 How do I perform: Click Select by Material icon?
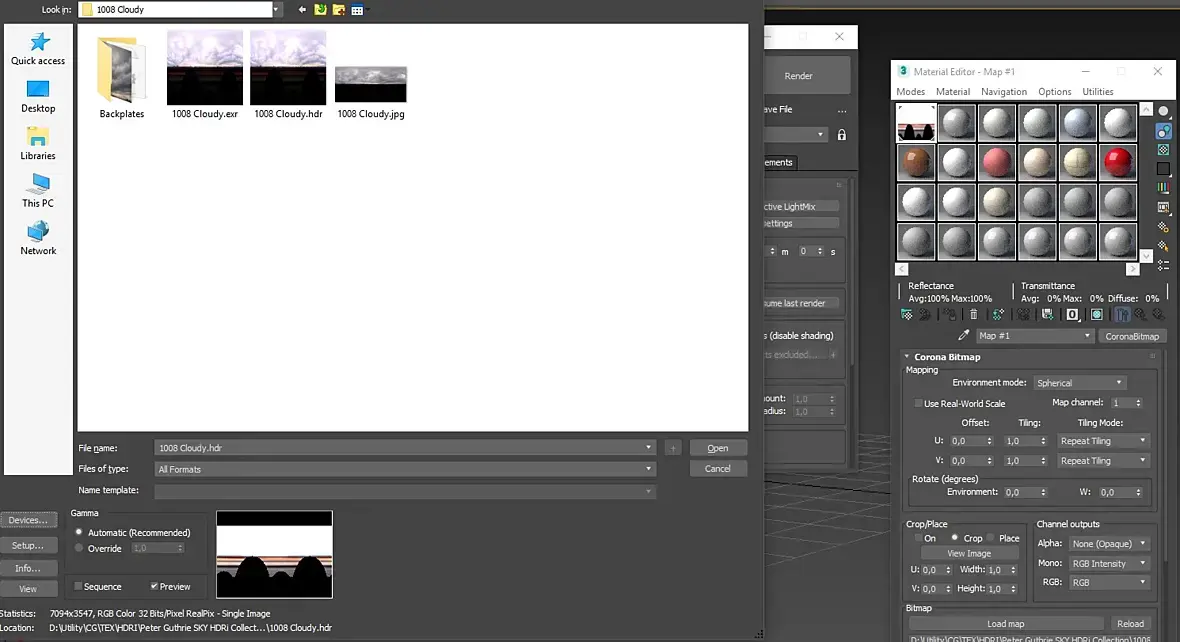click(x=1163, y=246)
